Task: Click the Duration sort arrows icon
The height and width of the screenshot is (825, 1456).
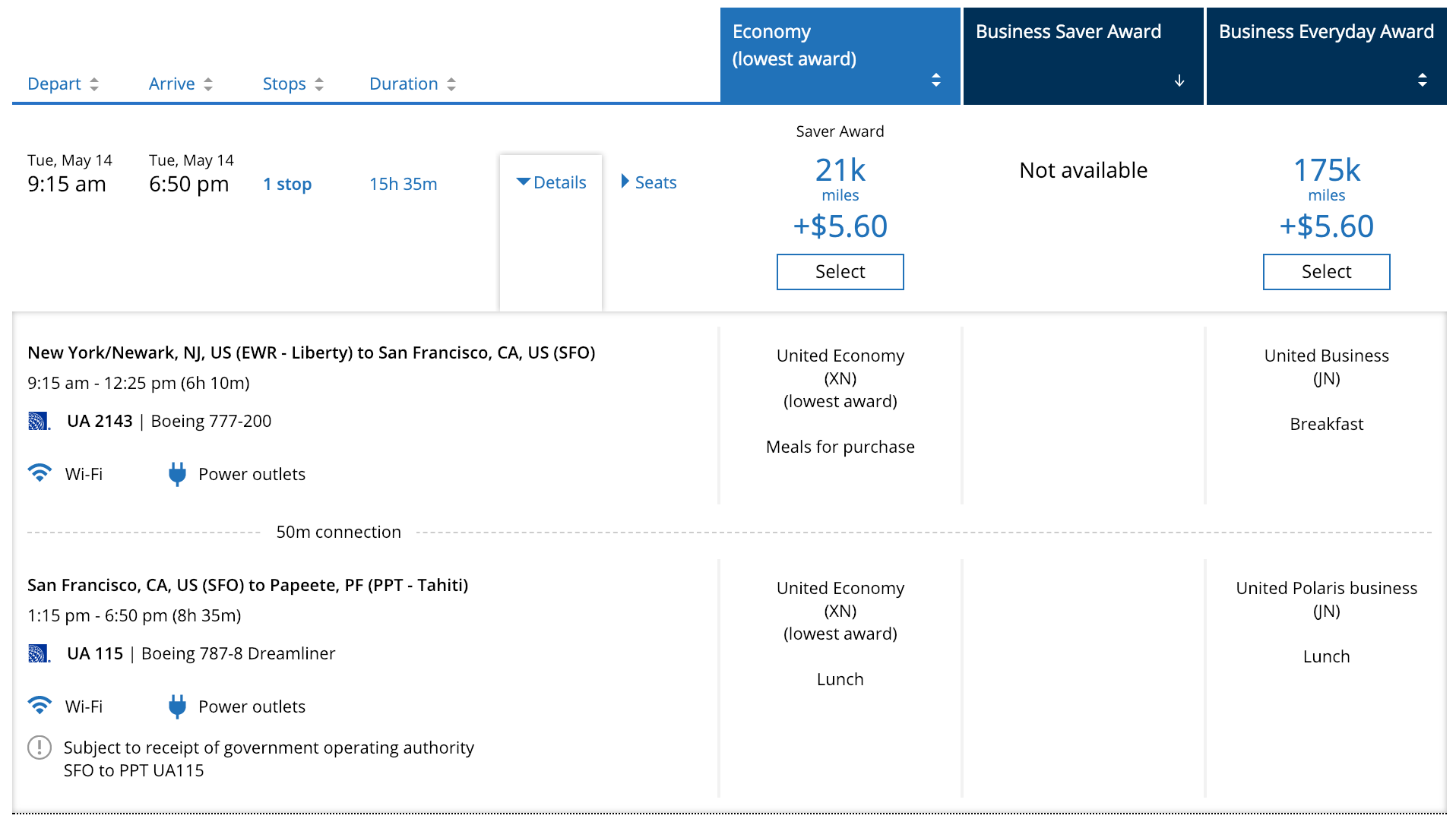Action: tap(451, 84)
